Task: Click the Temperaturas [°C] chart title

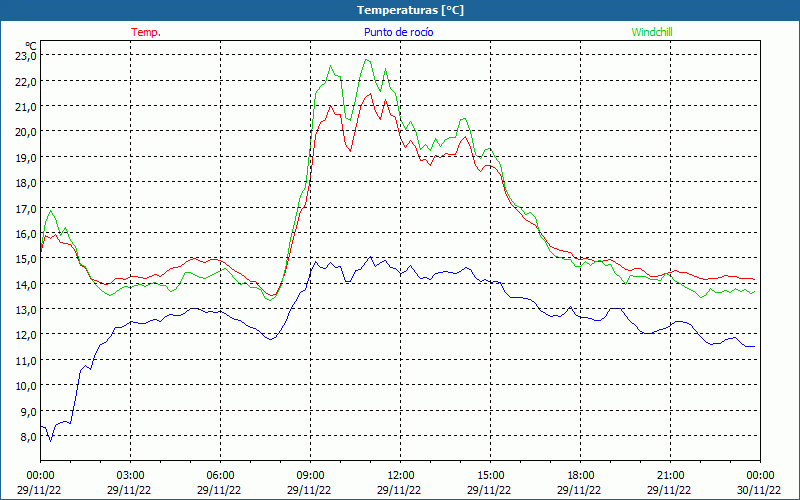Action: (410, 10)
